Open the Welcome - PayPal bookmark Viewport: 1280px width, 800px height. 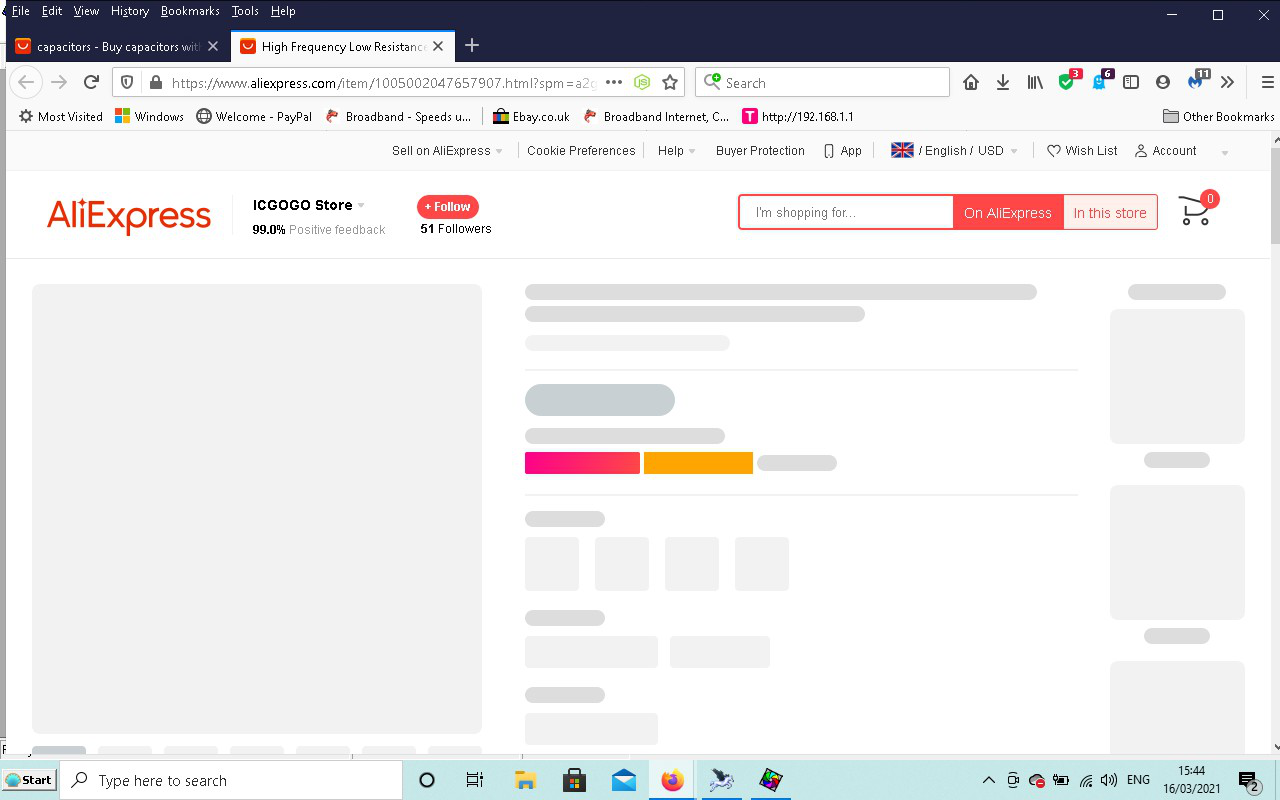(x=254, y=117)
